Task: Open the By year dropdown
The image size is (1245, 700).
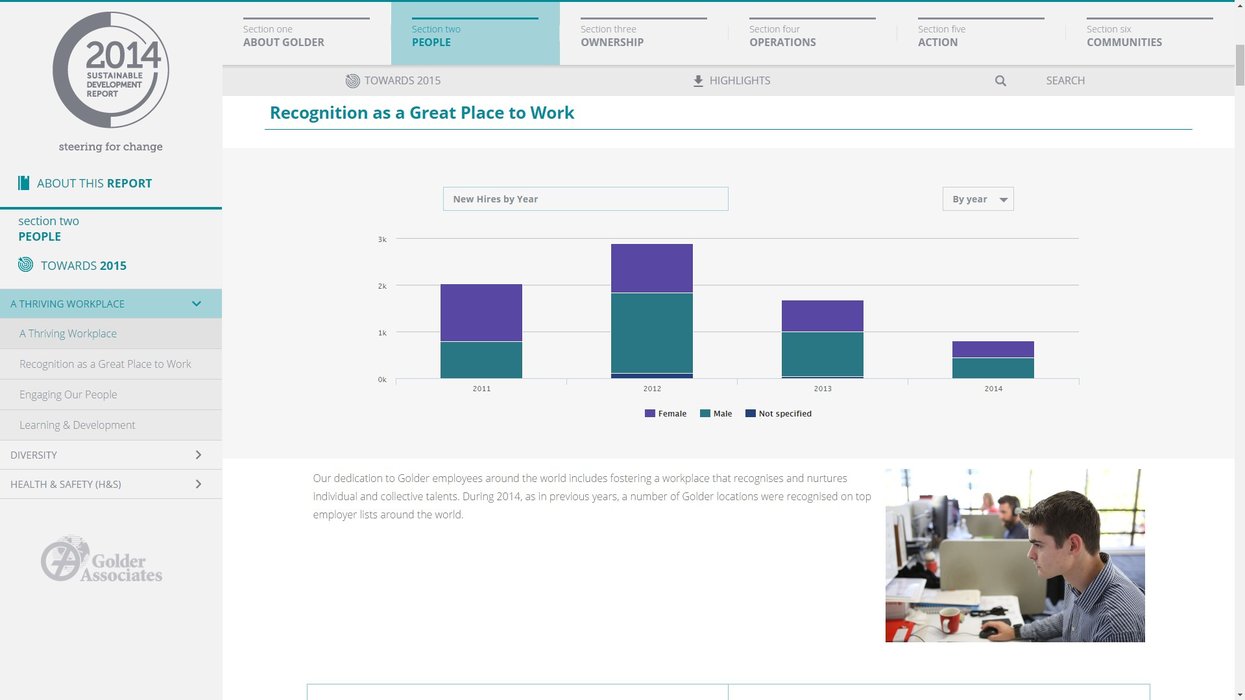Action: tap(978, 199)
